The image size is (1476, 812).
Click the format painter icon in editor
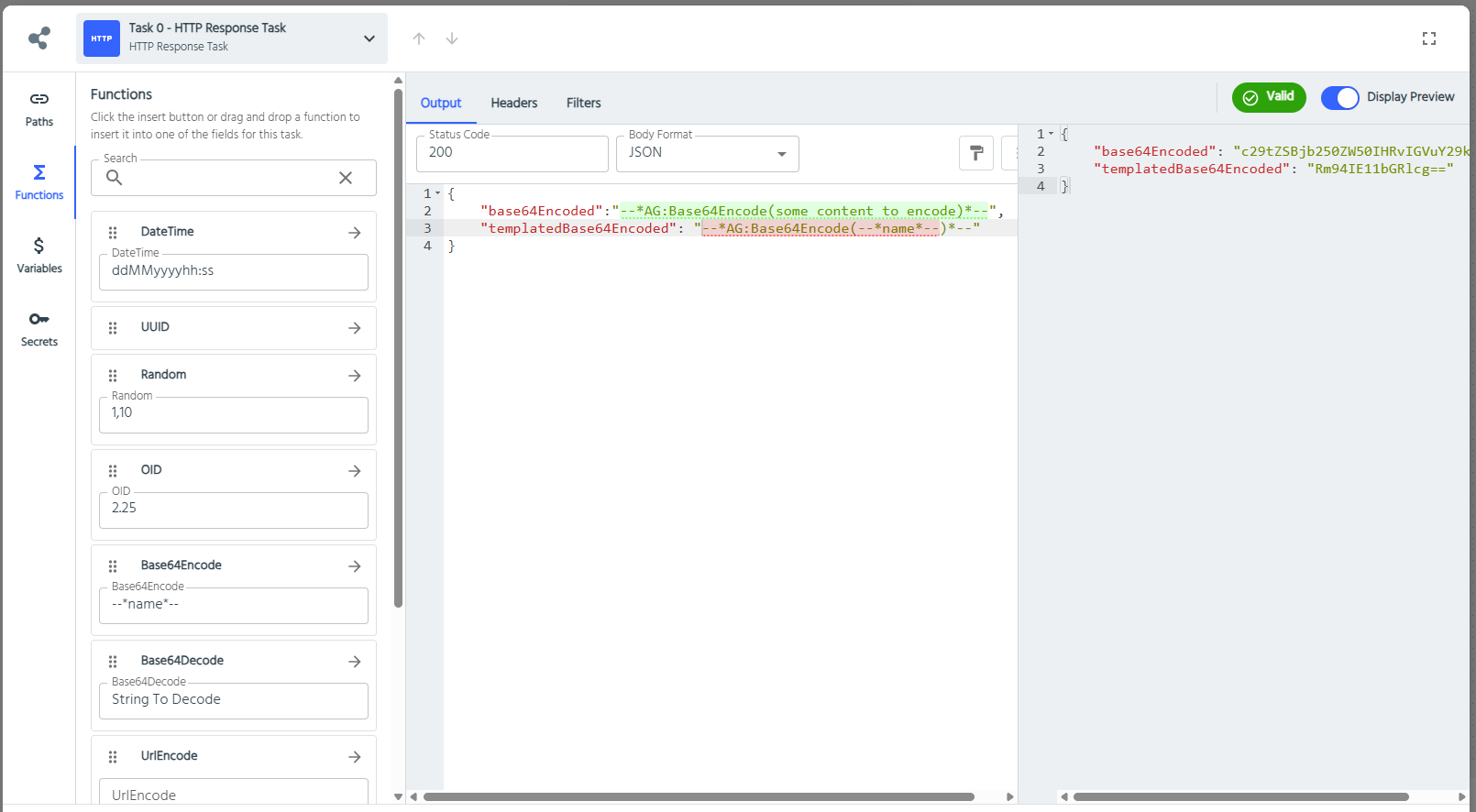976,153
